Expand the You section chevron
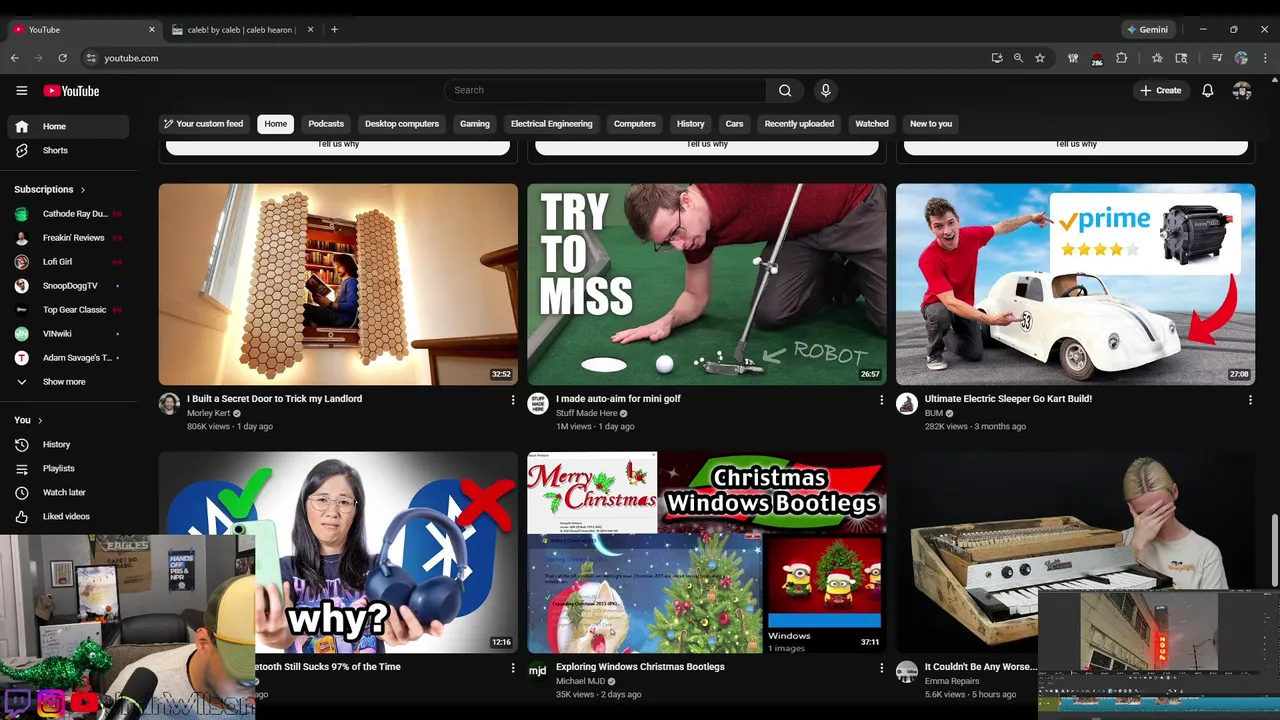1280x720 pixels. (40, 420)
